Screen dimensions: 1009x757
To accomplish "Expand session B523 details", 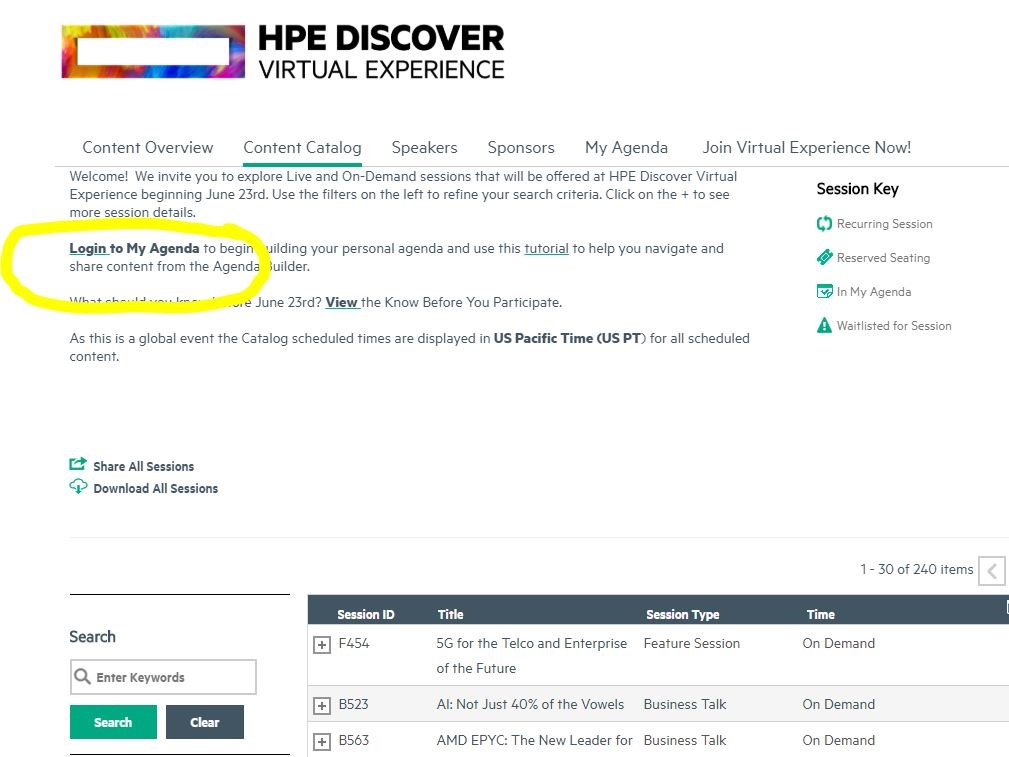I will [x=322, y=706].
